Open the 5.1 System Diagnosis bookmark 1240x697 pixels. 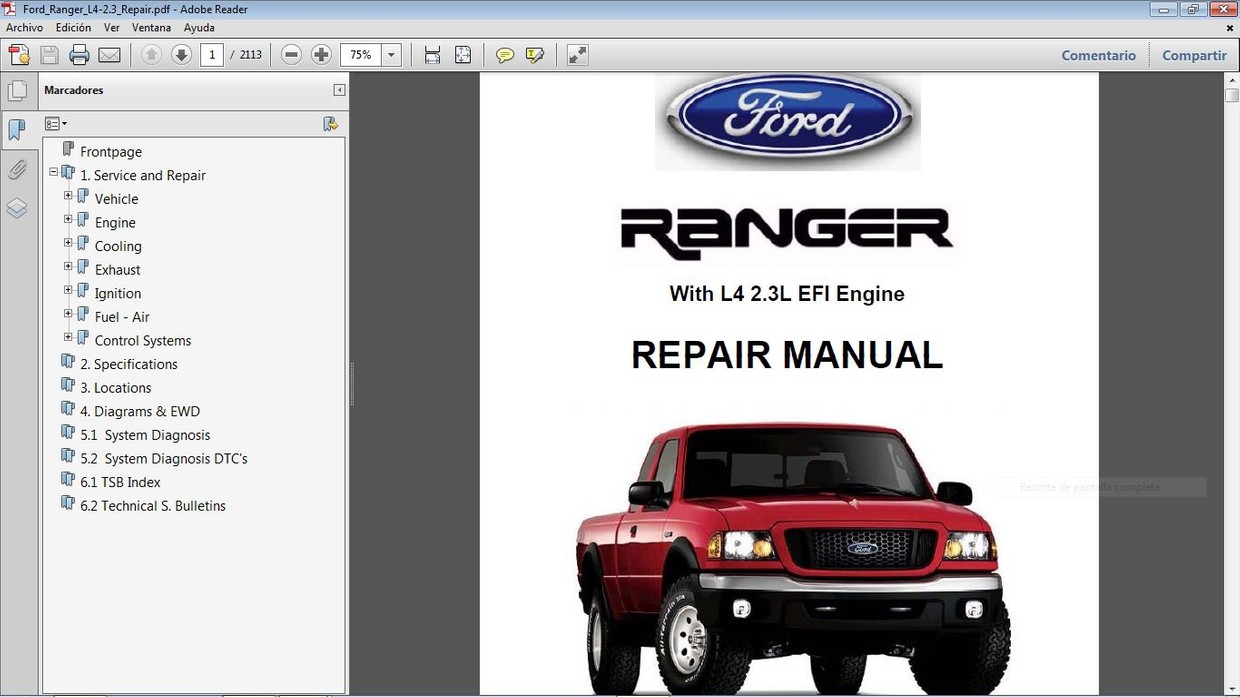point(145,435)
